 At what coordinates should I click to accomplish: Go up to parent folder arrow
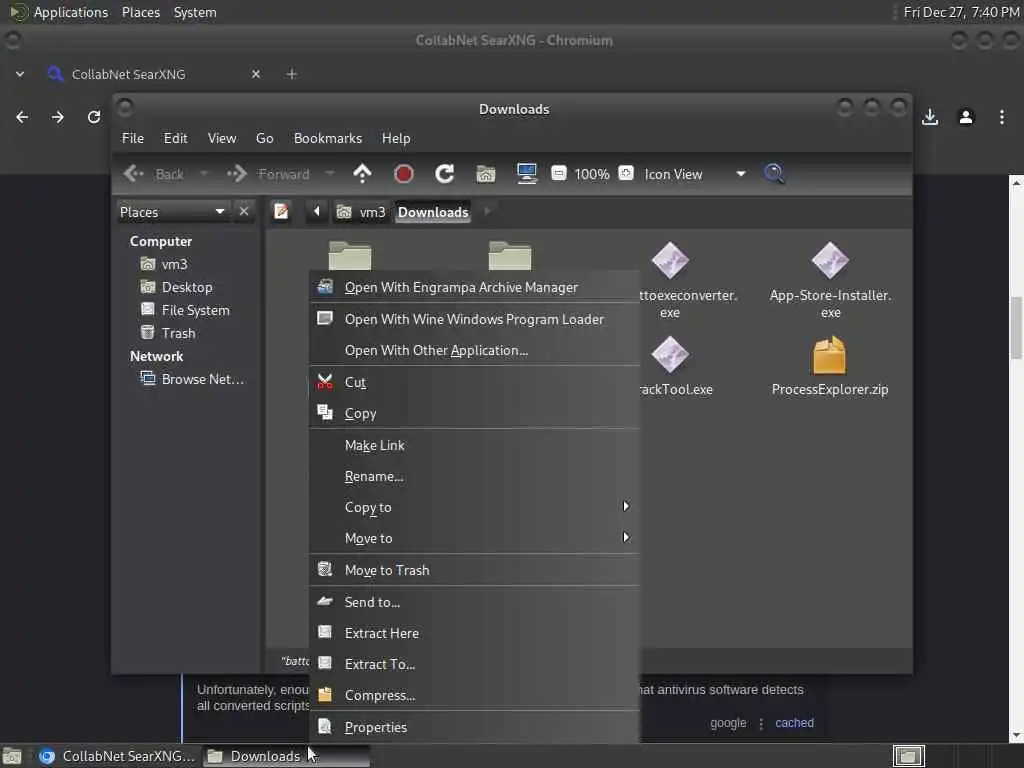(362, 174)
